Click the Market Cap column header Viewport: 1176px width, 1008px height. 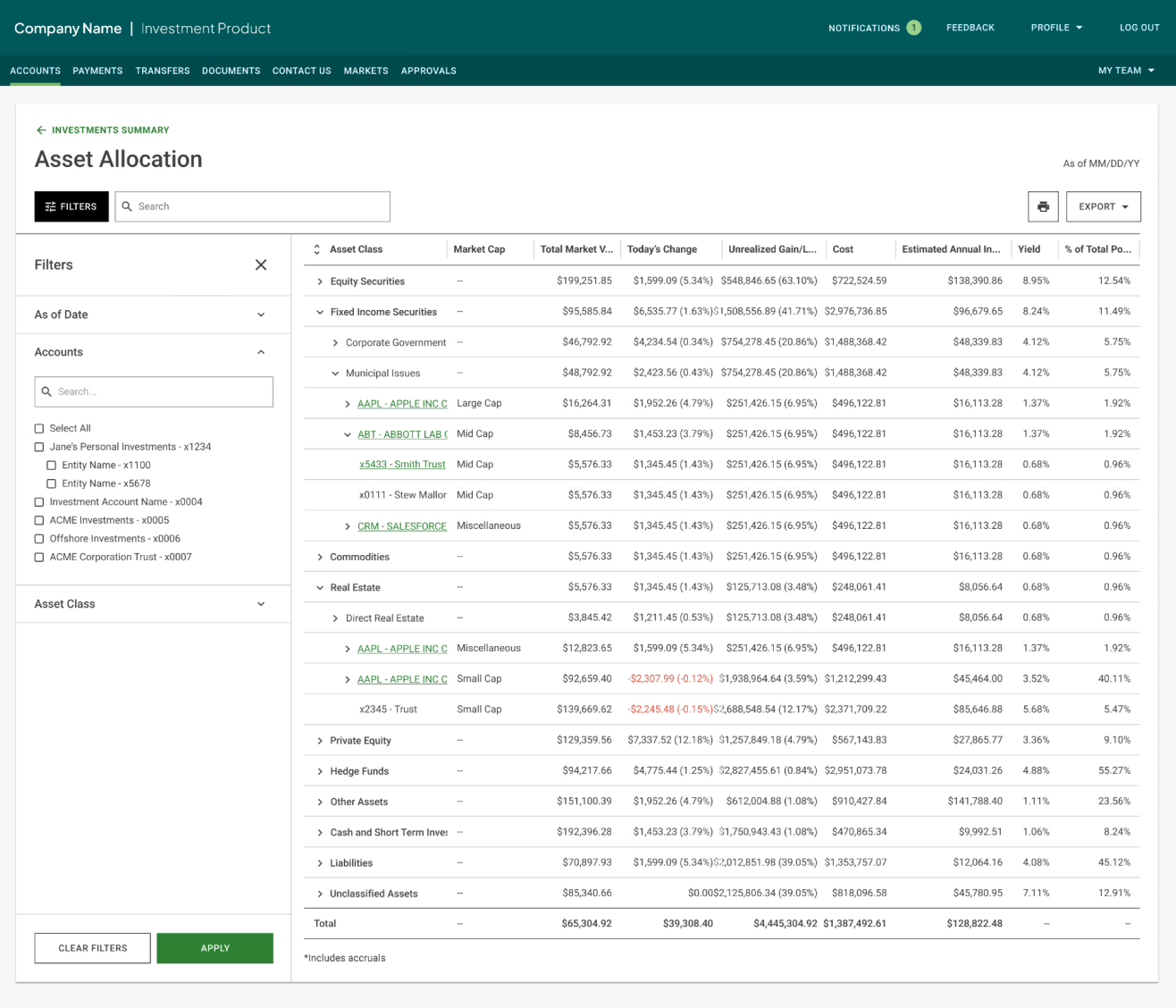479,249
